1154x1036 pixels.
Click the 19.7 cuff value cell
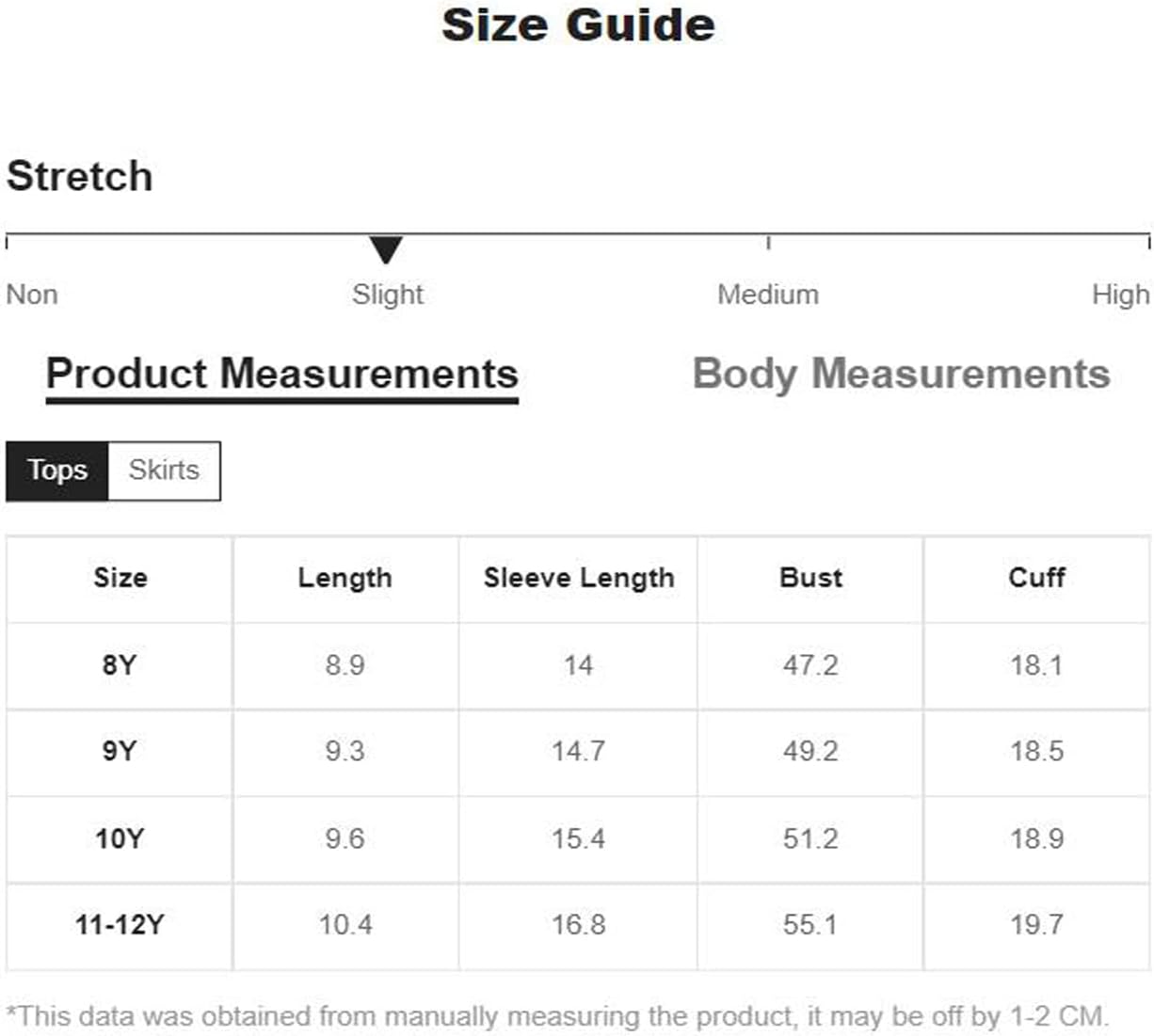[x=1036, y=925]
